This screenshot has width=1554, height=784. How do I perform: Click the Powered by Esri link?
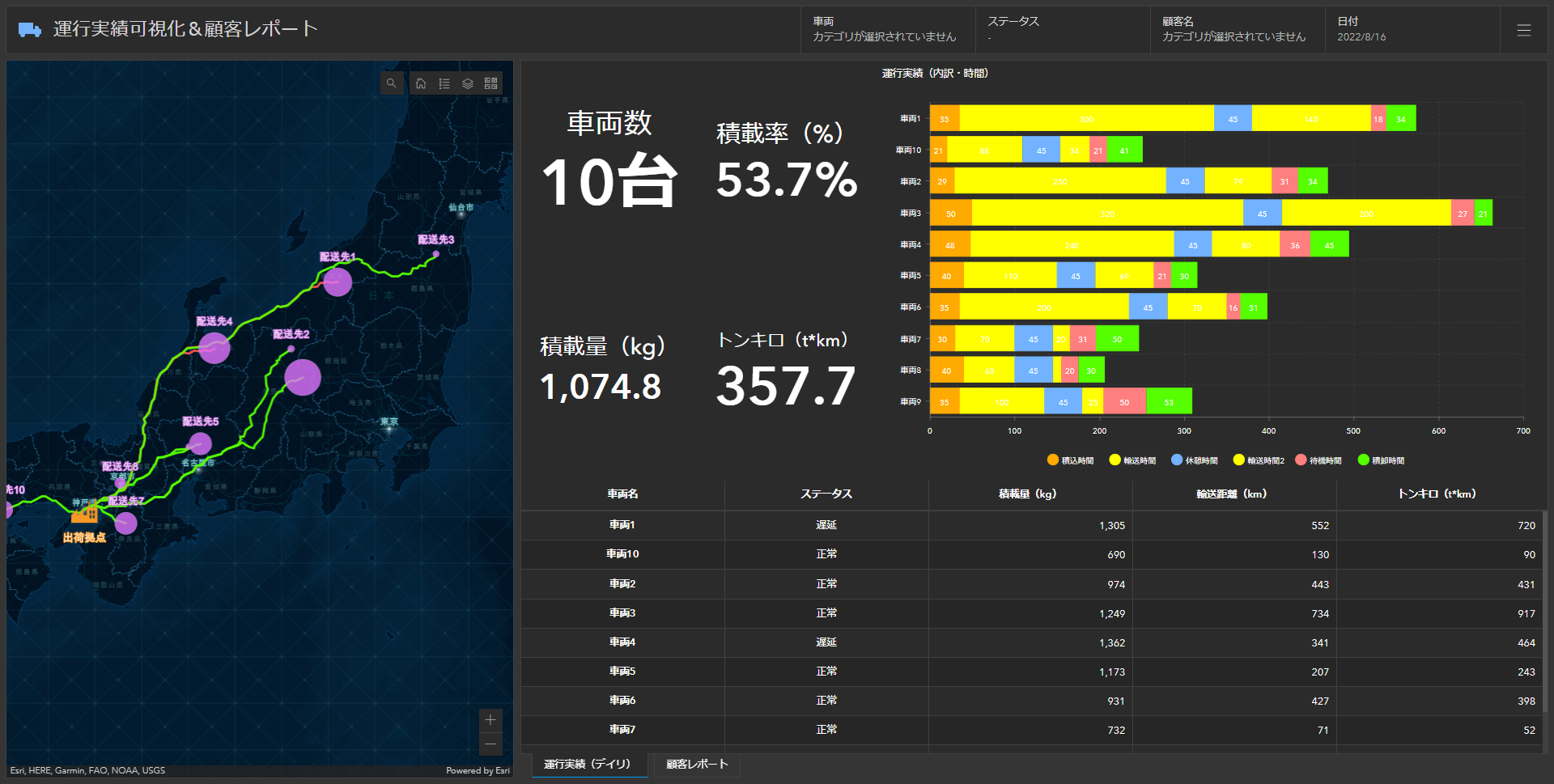point(478,770)
